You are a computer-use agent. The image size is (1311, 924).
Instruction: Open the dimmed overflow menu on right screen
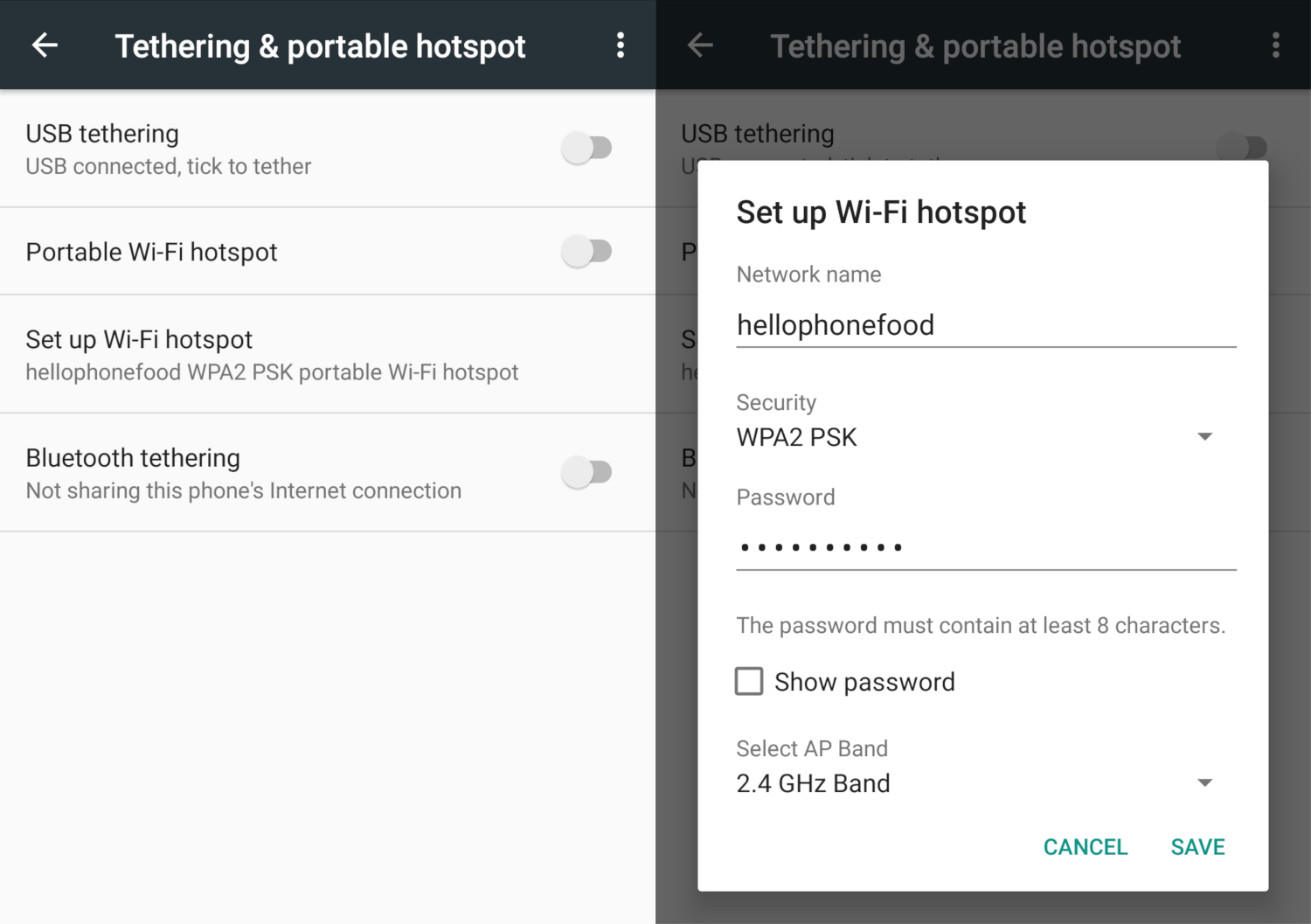click(x=1276, y=45)
